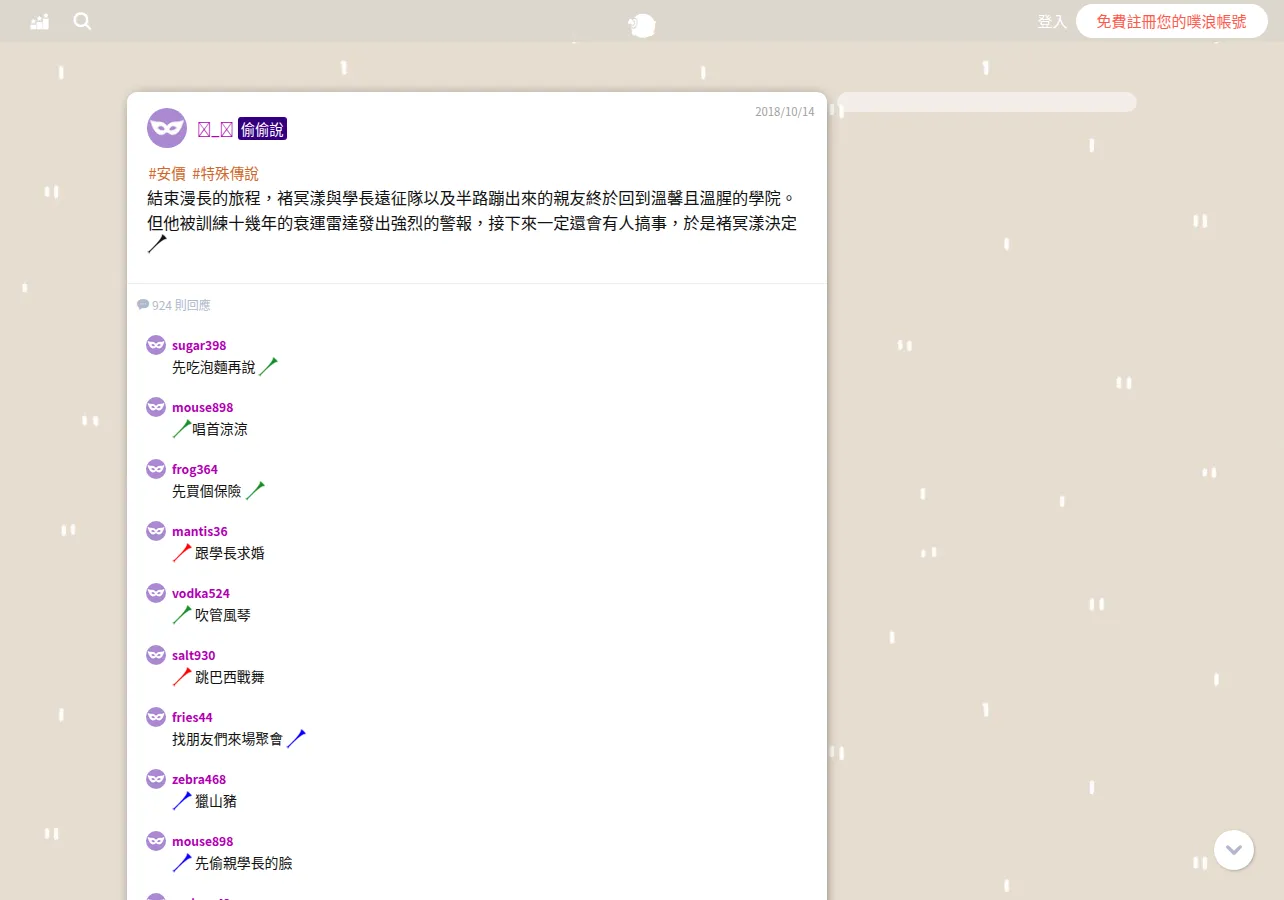Viewport: 1284px width, 900px height.
Task: Click the Plurk logo in header
Action: (x=642, y=26)
